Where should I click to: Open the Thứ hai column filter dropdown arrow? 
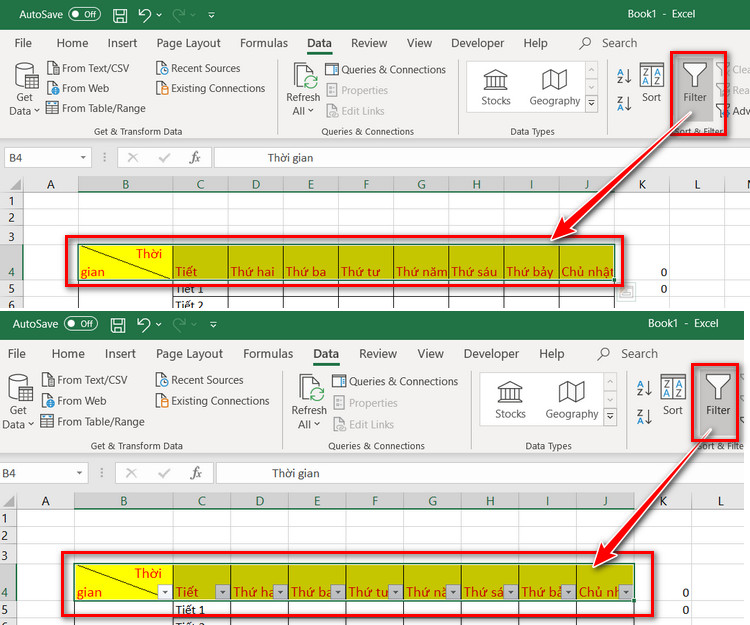point(280,592)
